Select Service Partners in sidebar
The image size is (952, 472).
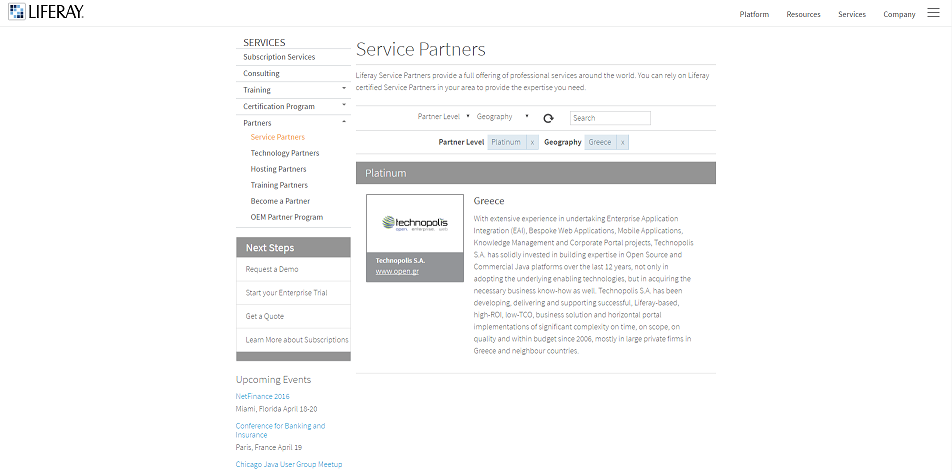click(x=277, y=137)
